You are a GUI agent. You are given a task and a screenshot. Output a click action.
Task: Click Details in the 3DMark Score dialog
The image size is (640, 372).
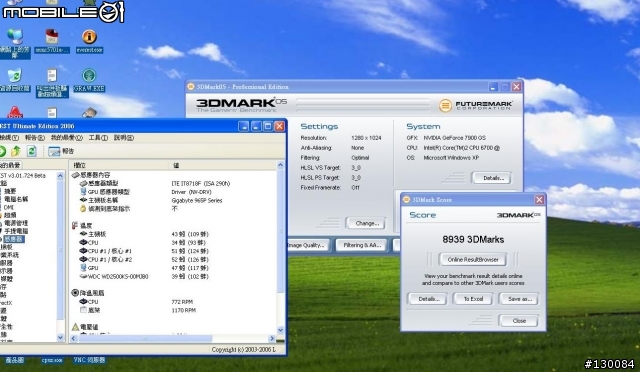tap(428, 299)
